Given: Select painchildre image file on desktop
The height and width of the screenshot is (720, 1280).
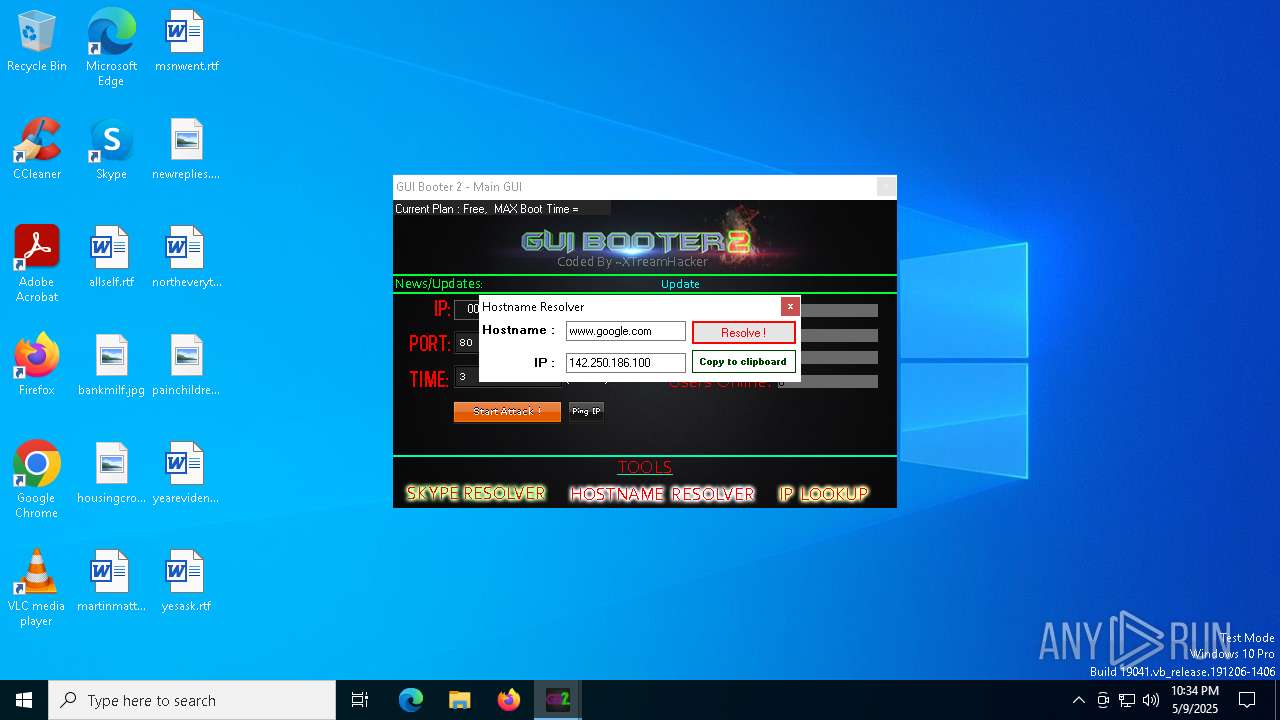Looking at the screenshot, I should (186, 365).
